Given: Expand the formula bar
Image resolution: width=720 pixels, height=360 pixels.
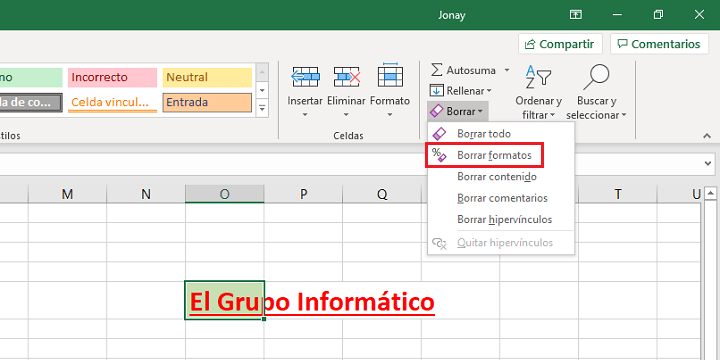Looking at the screenshot, I should click(x=709, y=163).
